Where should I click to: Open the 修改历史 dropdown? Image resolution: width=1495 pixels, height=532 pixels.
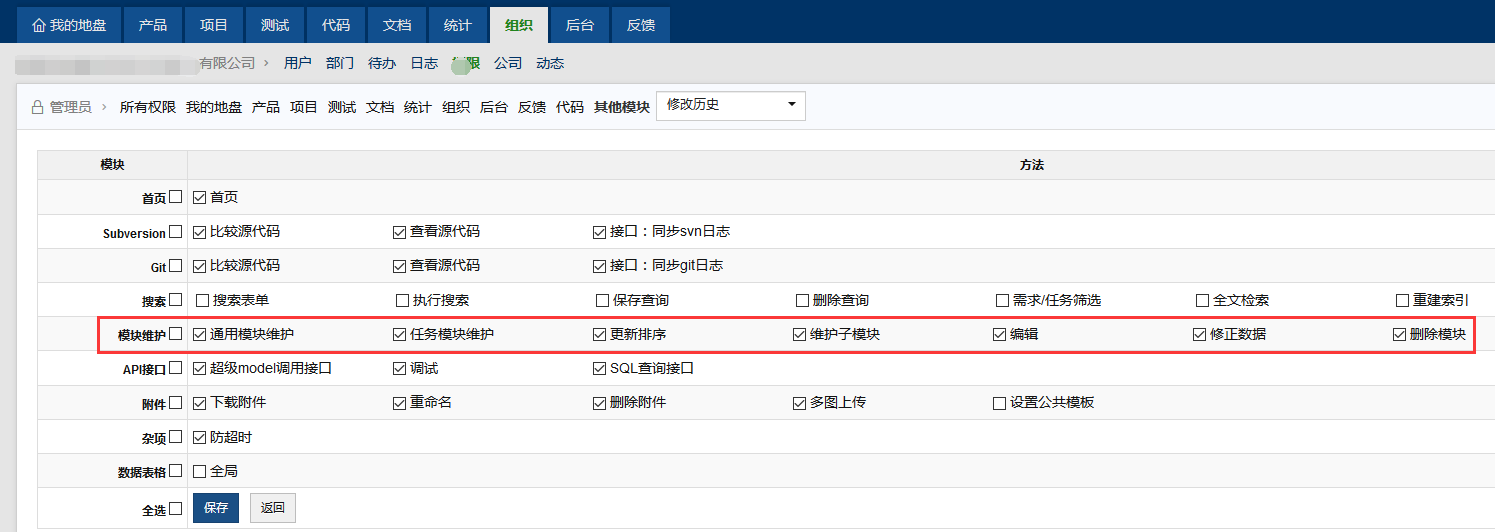pos(730,105)
